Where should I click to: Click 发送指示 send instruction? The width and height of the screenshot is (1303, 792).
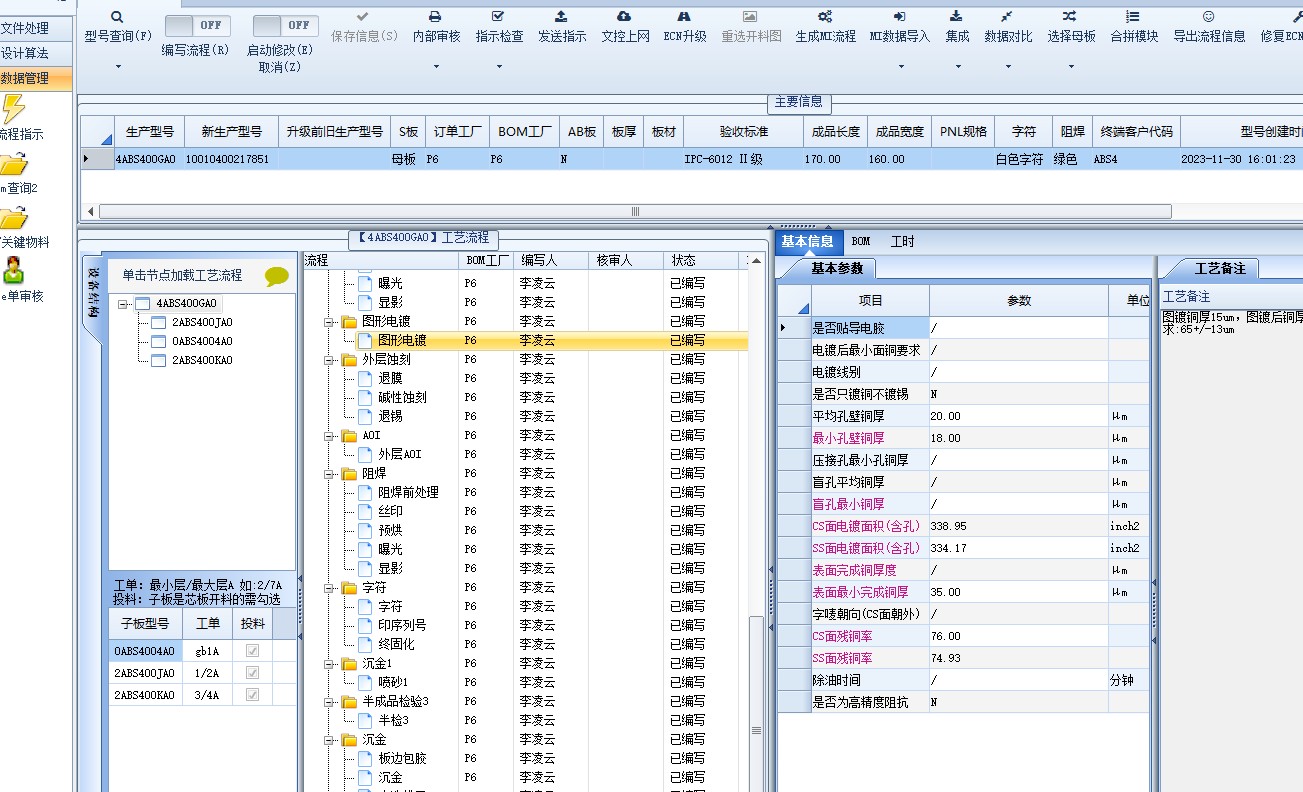click(x=562, y=27)
